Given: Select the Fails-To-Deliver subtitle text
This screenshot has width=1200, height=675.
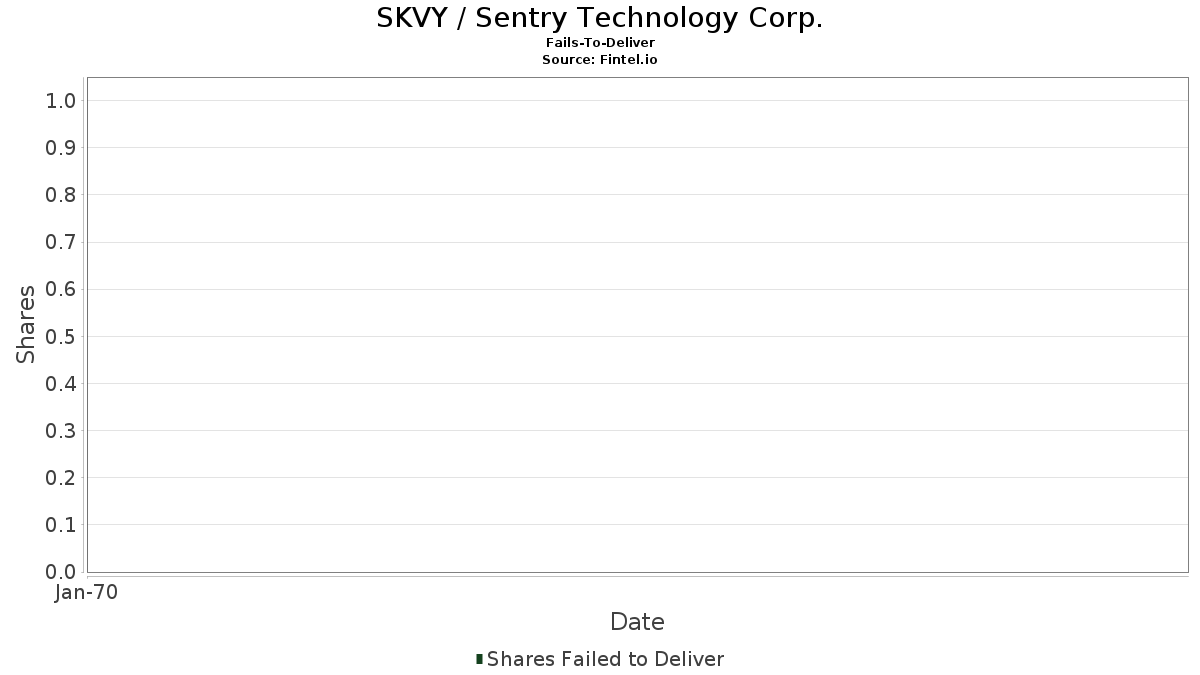Looking at the screenshot, I should pos(600,43).
